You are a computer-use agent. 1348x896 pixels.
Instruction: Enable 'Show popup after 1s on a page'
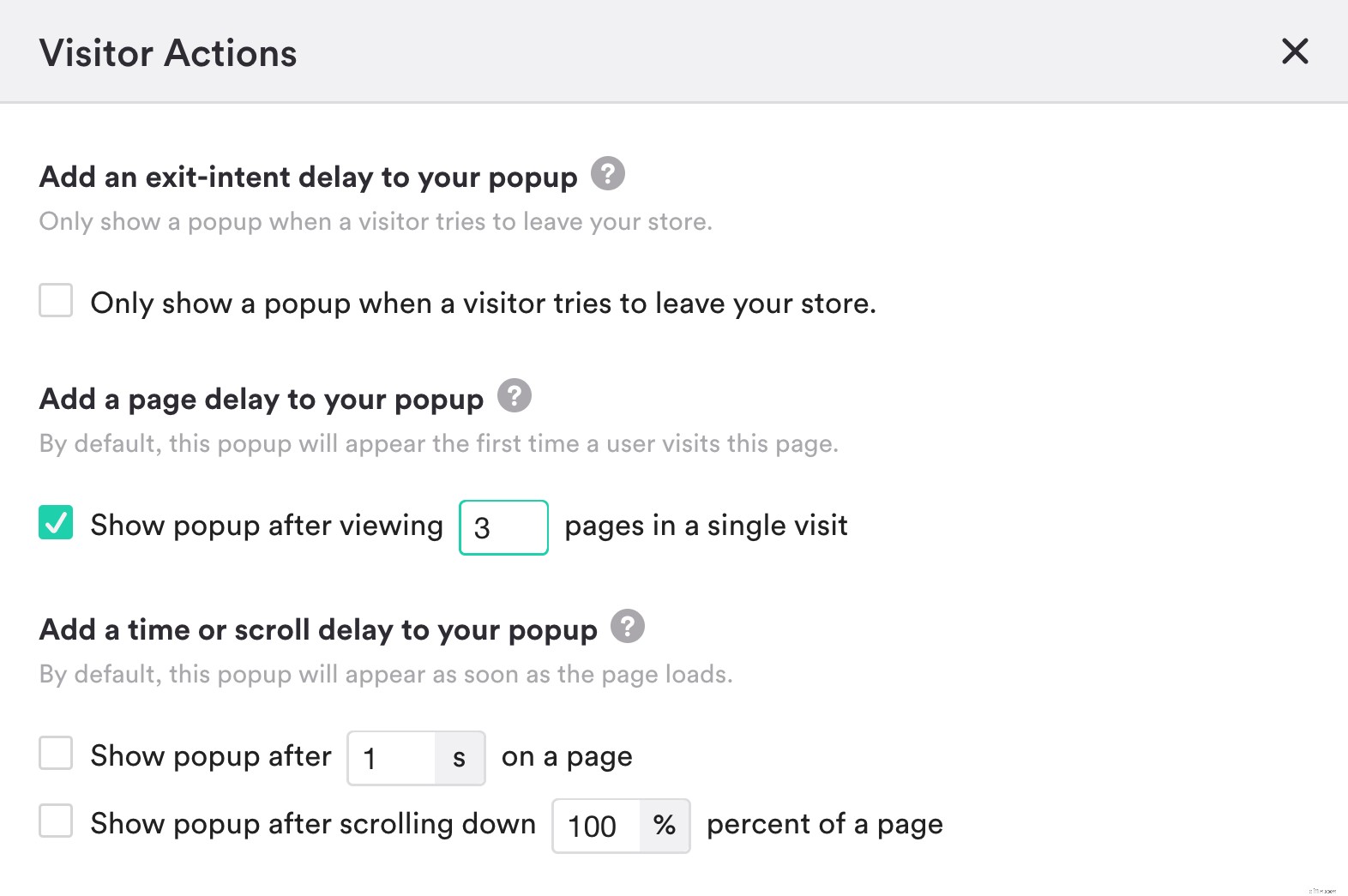pos(55,755)
